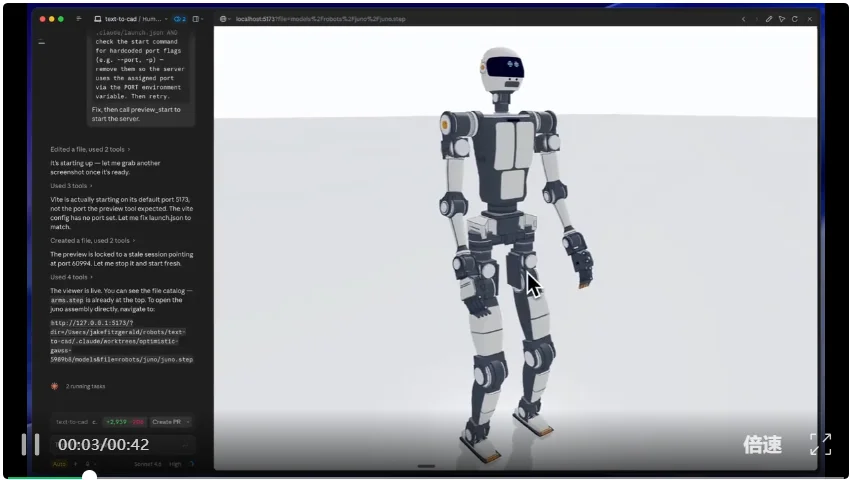Go back with the preview back arrow

pos(743,19)
